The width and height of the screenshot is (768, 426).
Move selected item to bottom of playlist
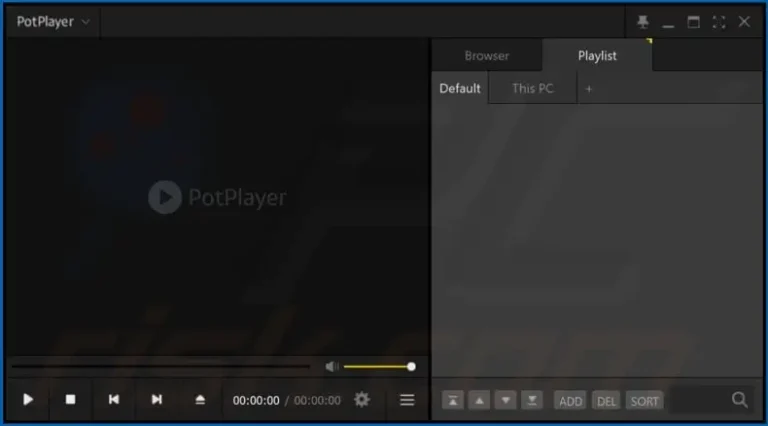tap(532, 401)
